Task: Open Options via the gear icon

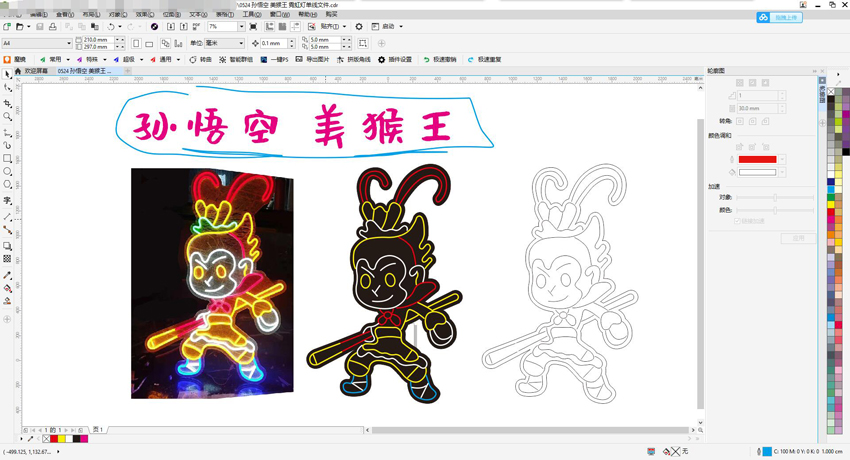Action: tap(359, 27)
